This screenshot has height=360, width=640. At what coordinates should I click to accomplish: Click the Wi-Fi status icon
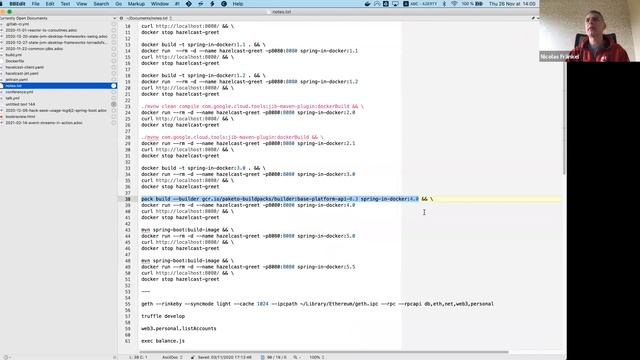click(x=454, y=4)
